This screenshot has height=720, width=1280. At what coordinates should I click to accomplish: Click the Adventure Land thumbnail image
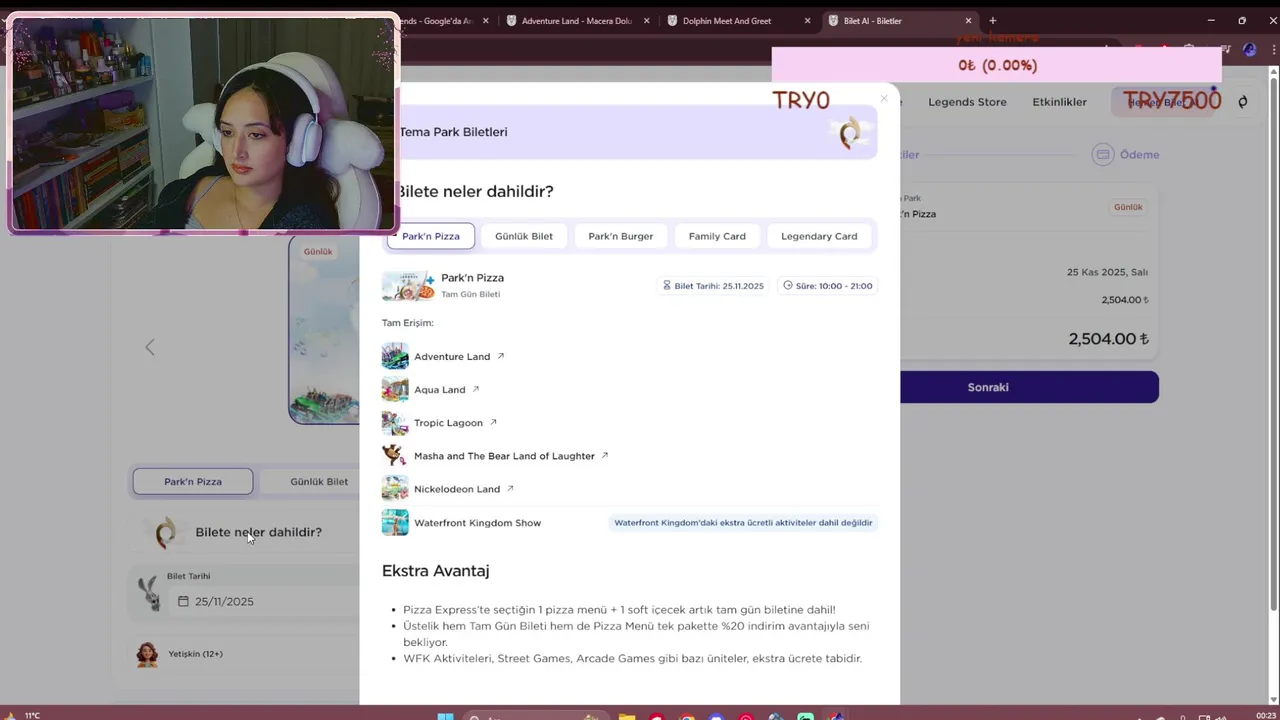pos(395,356)
